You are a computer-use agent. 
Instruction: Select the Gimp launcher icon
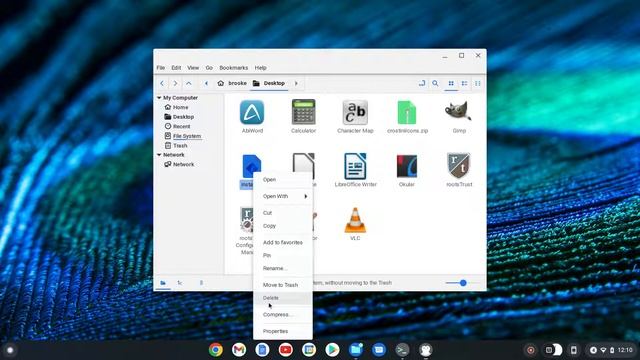(459, 111)
